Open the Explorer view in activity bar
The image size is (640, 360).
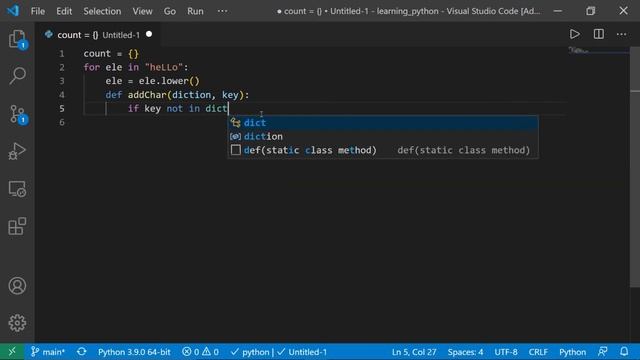17,39
